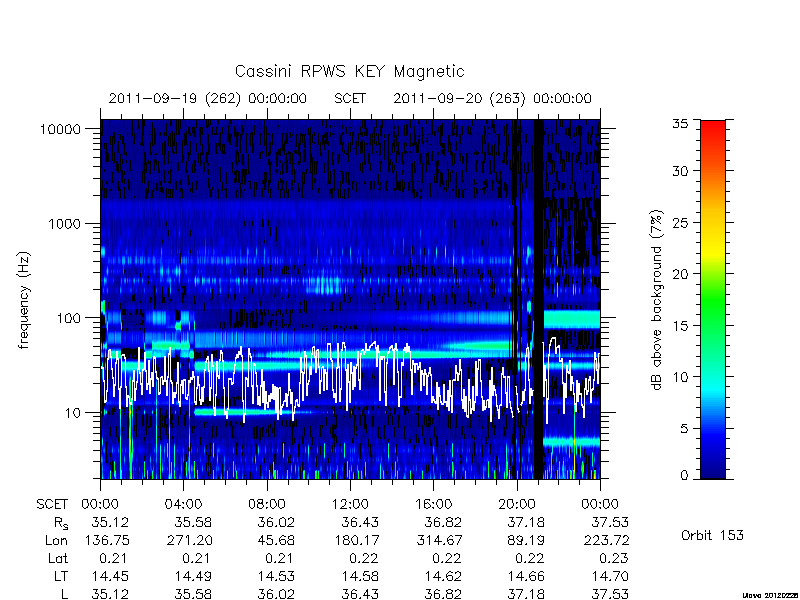Click the Lon value 45.68

coord(276,540)
